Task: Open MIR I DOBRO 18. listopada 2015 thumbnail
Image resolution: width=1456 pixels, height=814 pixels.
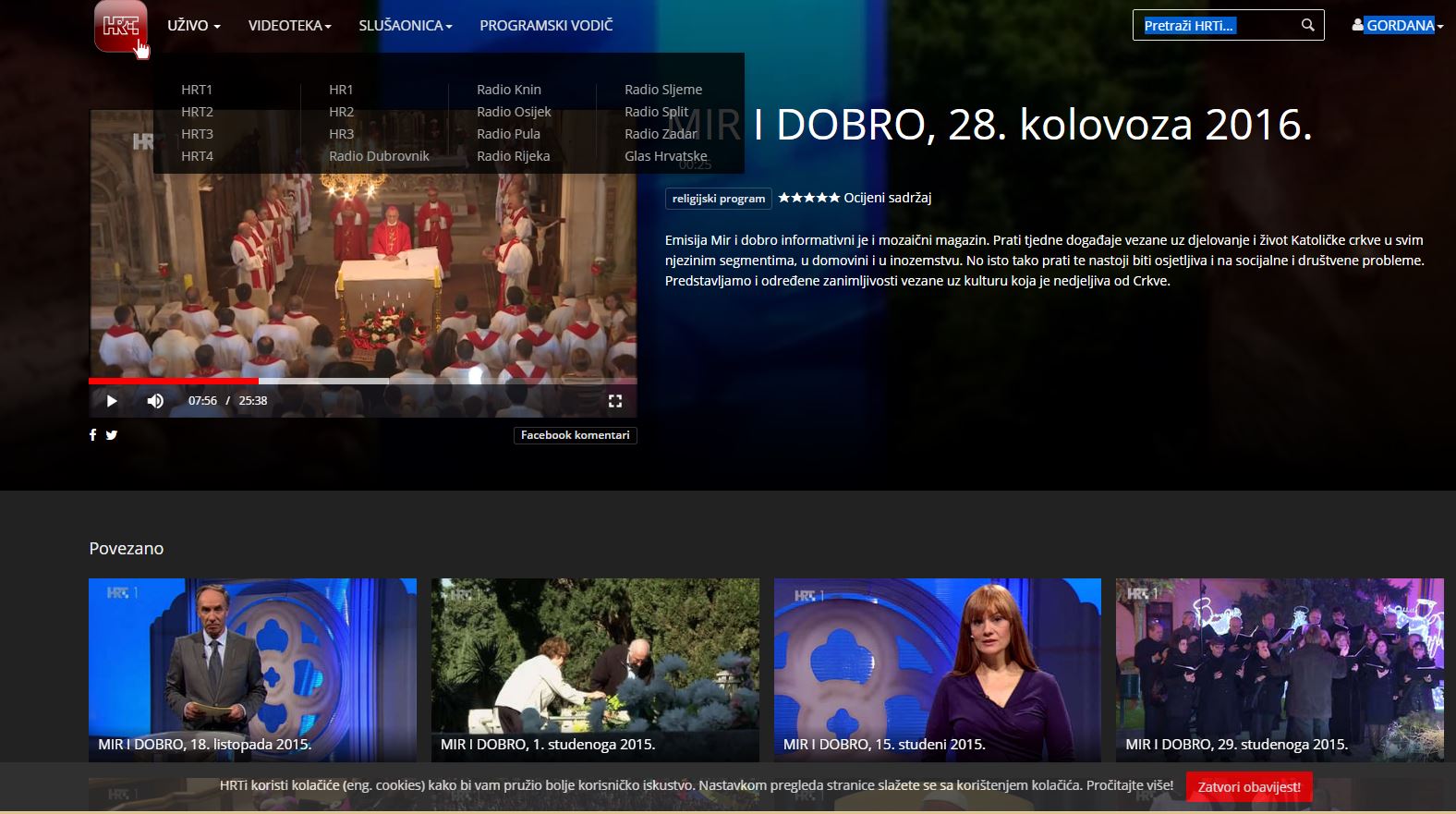Action: pos(252,670)
